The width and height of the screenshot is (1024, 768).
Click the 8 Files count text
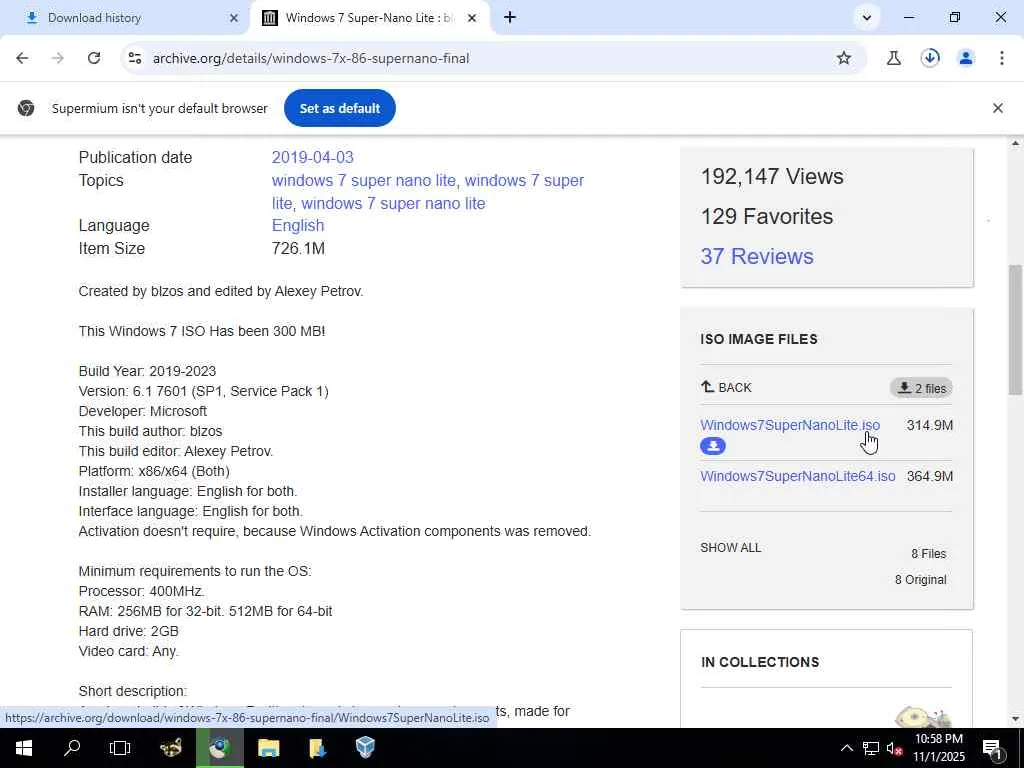click(928, 554)
